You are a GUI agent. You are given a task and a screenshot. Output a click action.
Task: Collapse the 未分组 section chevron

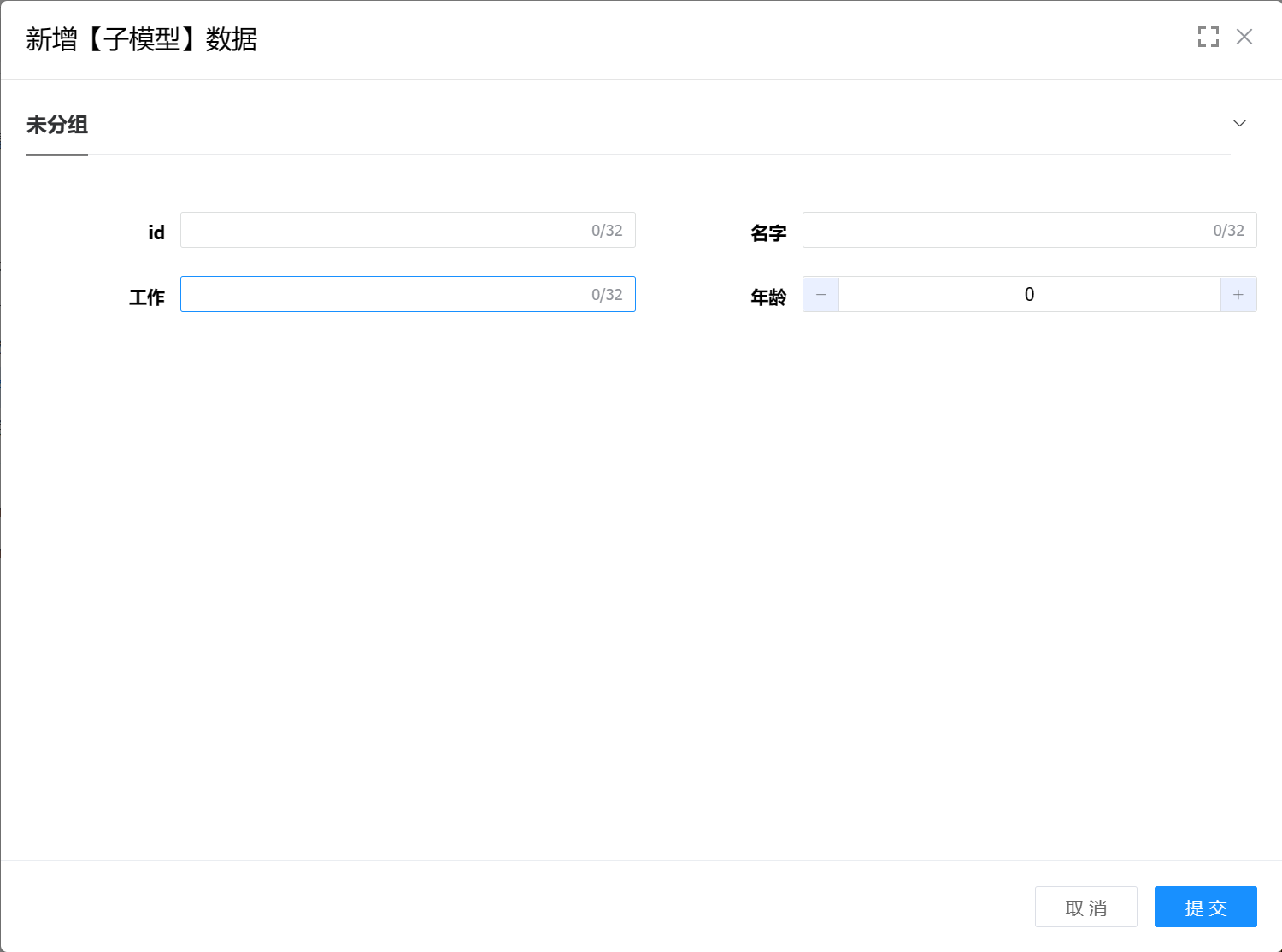click(x=1239, y=123)
